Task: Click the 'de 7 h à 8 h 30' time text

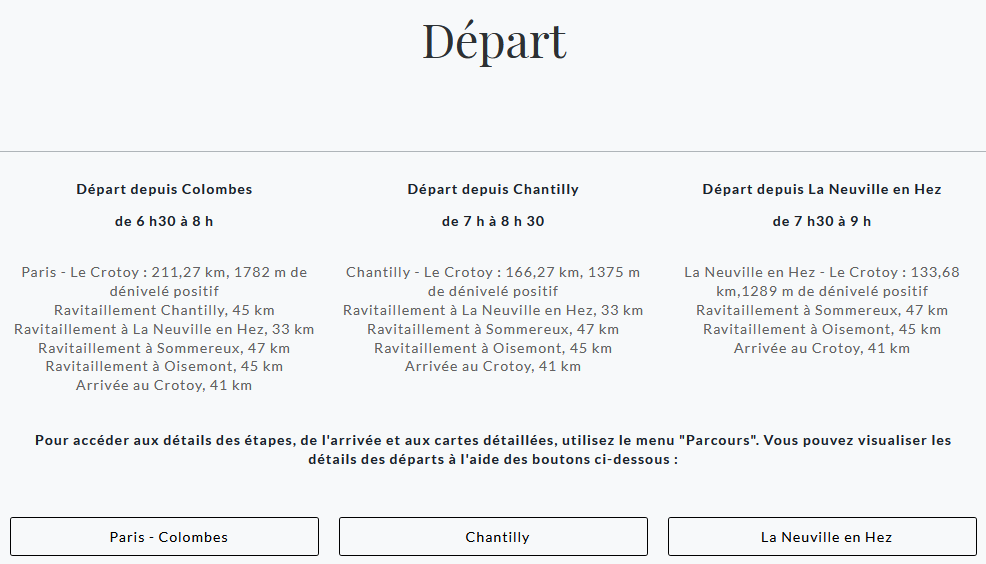Action: (493, 221)
